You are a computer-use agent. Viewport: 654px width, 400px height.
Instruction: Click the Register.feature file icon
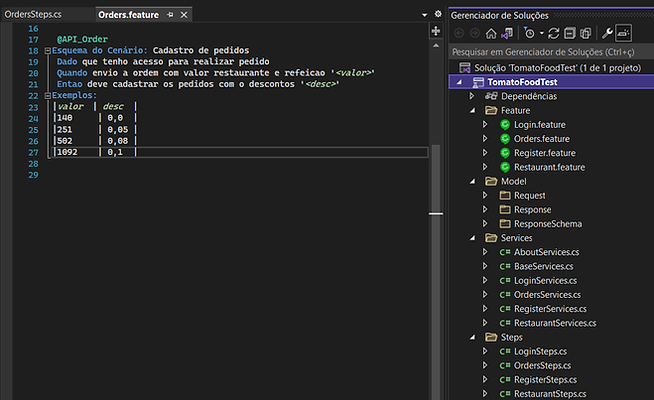[x=505, y=153]
